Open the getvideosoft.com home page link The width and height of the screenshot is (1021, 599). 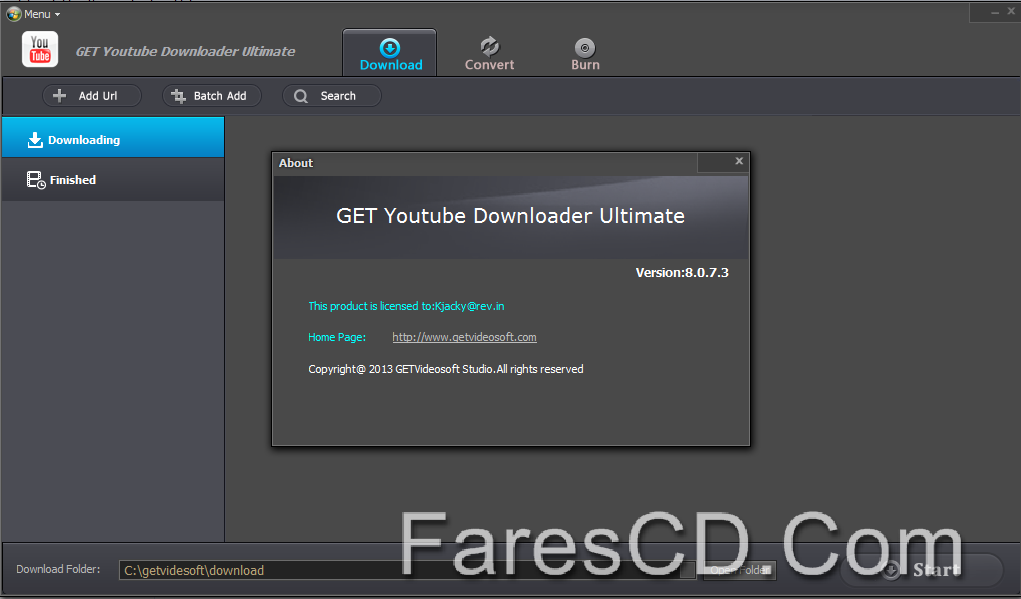coord(464,337)
